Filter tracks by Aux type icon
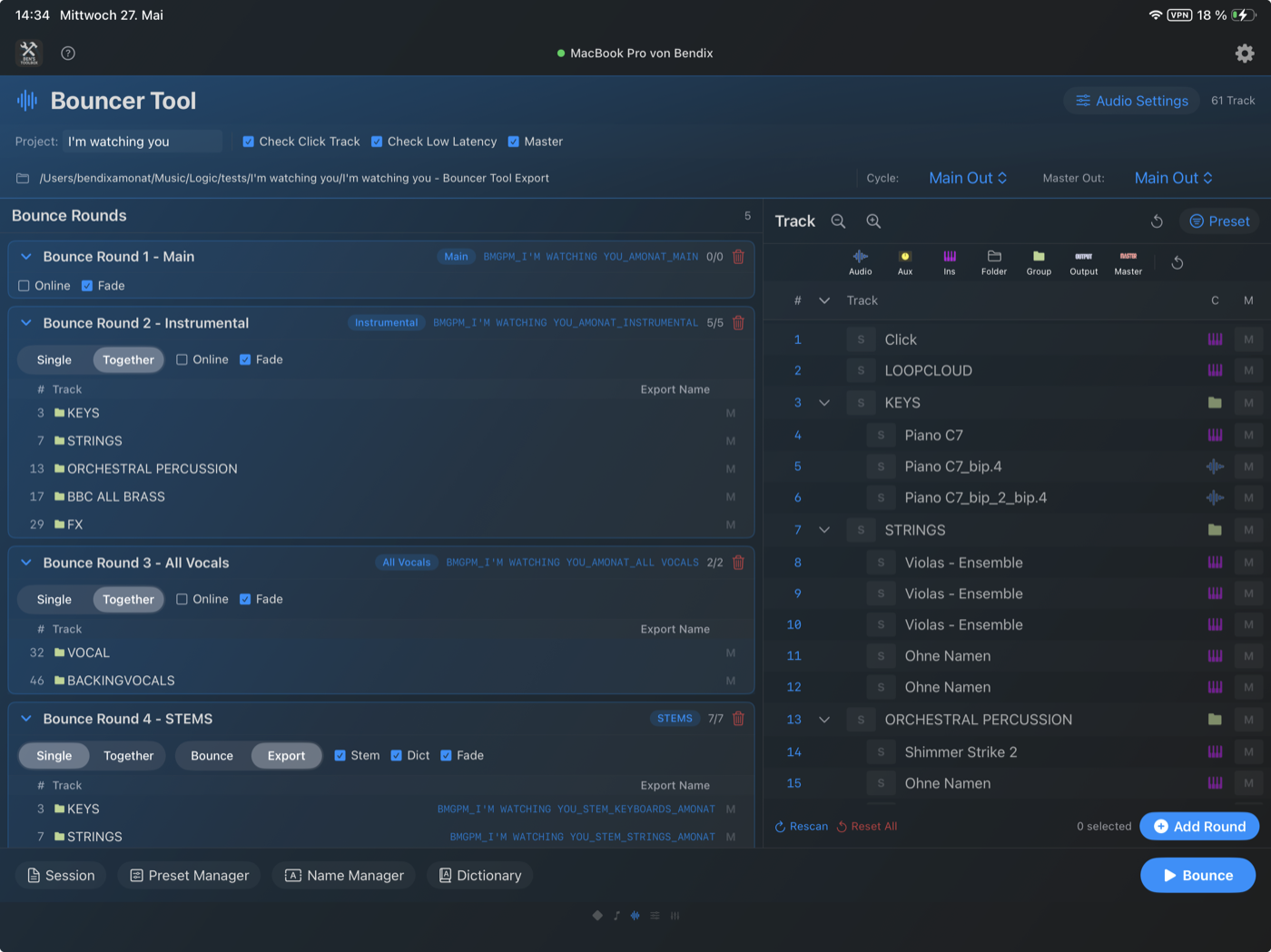This screenshot has width=1271, height=952. [x=905, y=262]
